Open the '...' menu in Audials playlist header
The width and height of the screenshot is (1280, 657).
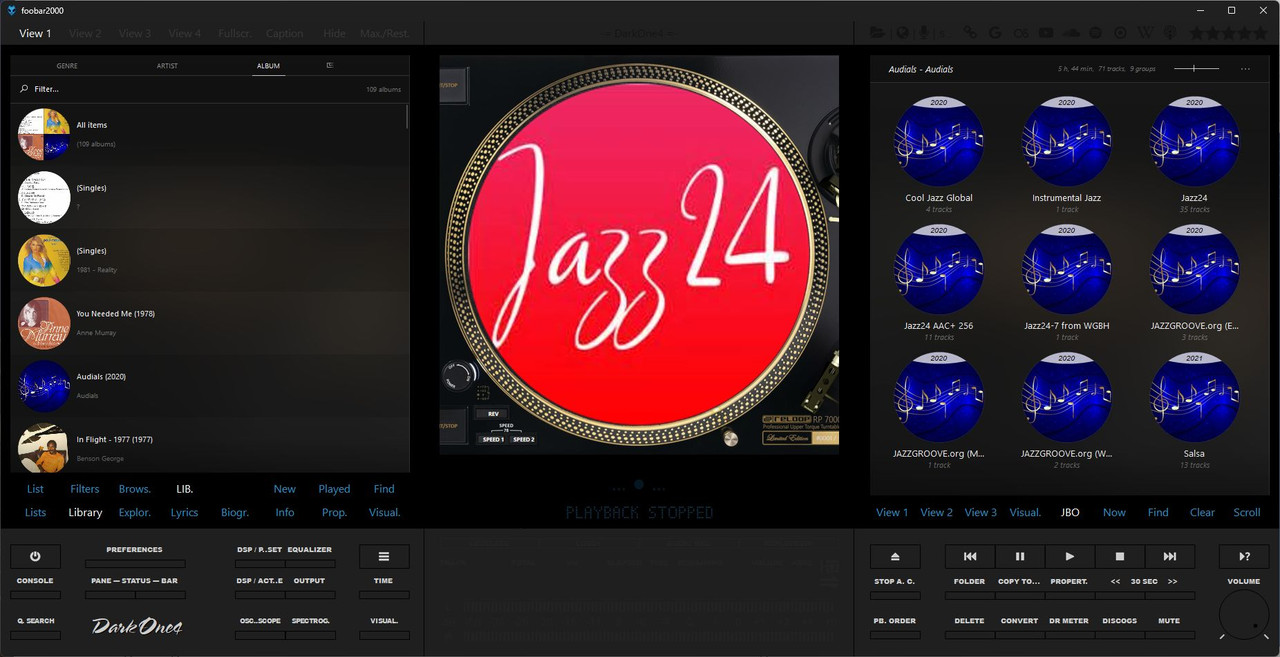[1245, 69]
